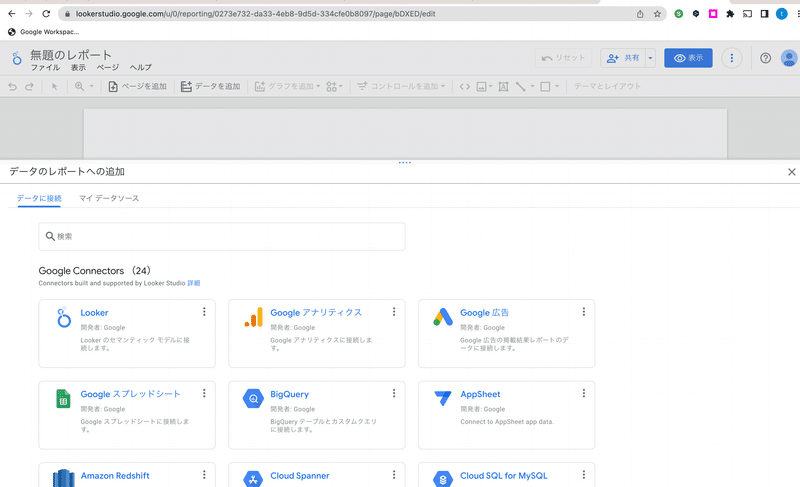Select the Cloud Spanner connector

(317, 475)
